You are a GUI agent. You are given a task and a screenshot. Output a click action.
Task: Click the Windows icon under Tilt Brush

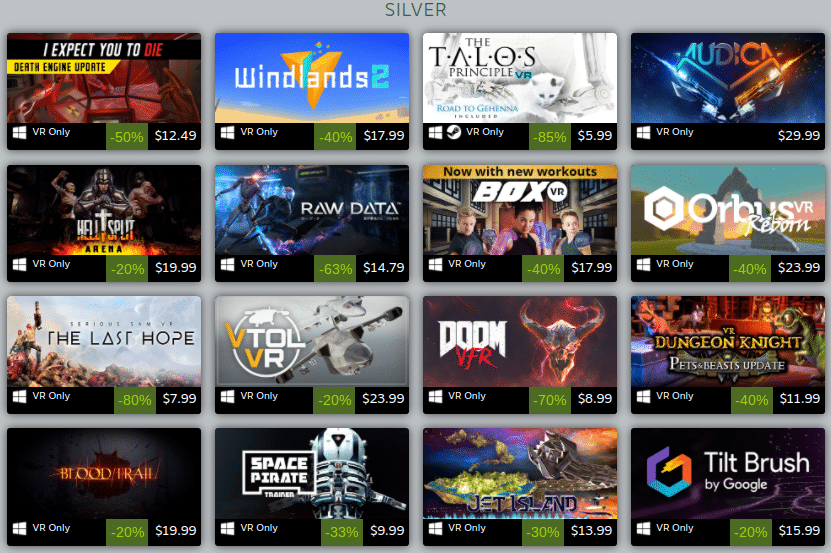pyautogui.click(x=643, y=529)
